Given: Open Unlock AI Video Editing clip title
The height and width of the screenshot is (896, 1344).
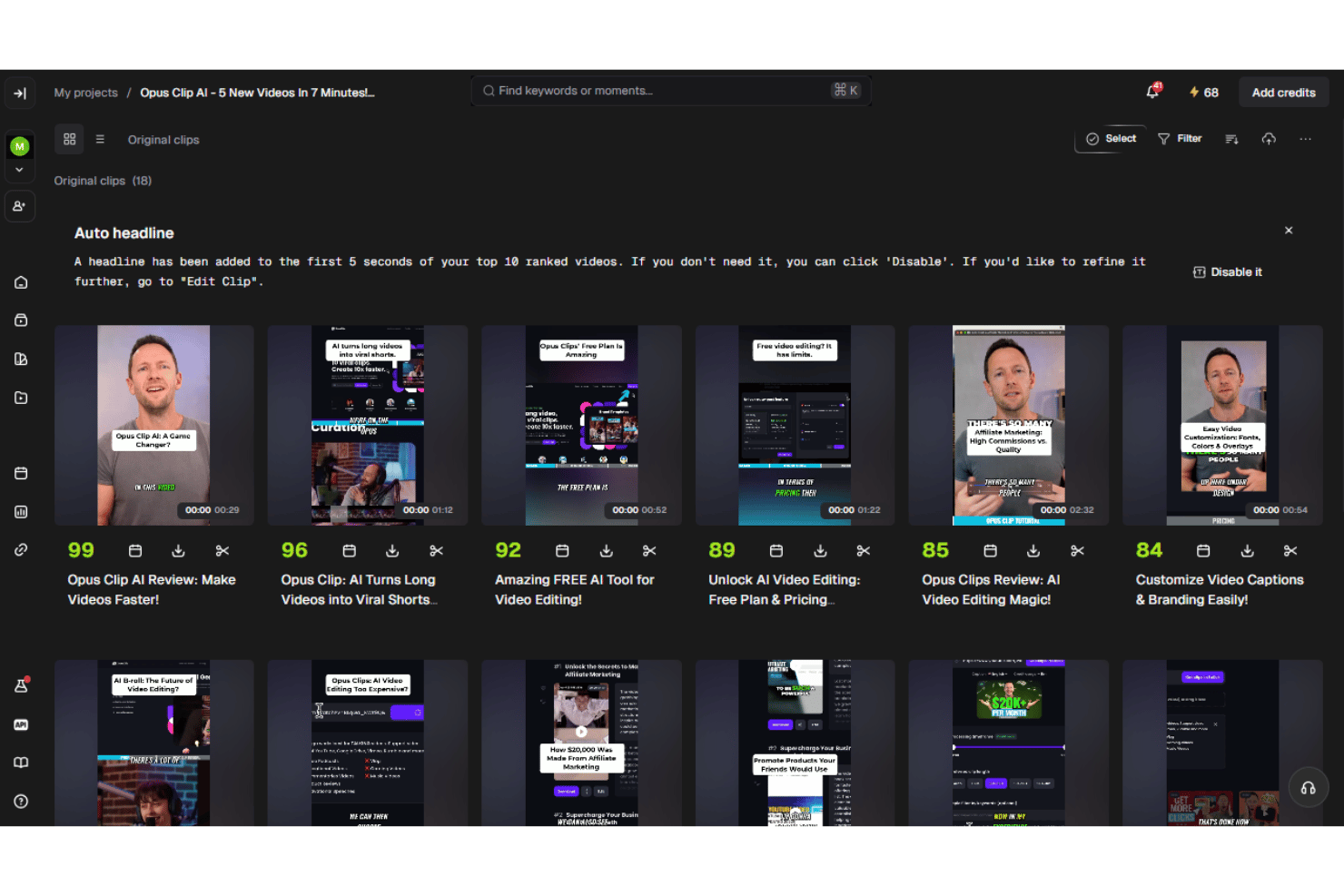Looking at the screenshot, I should [x=784, y=589].
